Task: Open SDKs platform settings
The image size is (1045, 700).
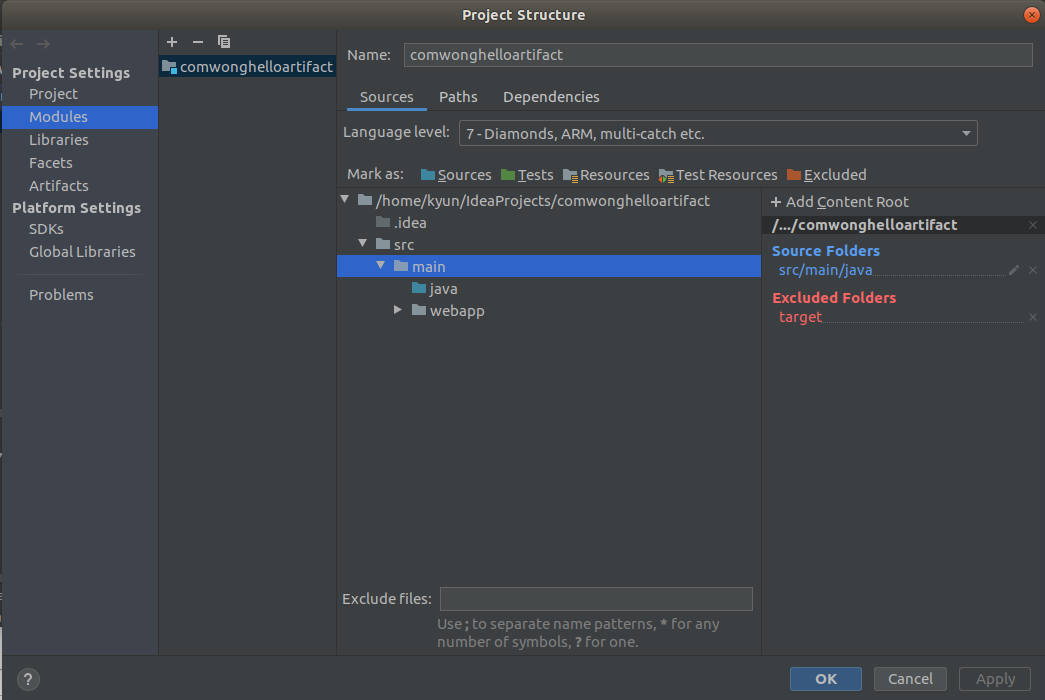Action: tap(46, 229)
